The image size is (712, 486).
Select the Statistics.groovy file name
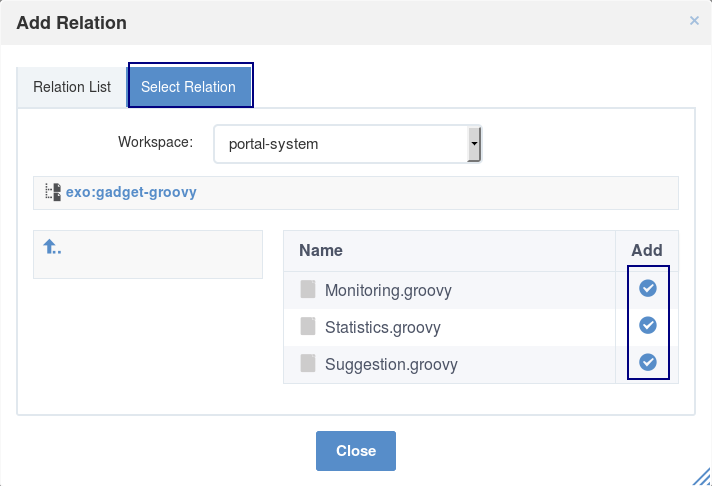[383, 327]
